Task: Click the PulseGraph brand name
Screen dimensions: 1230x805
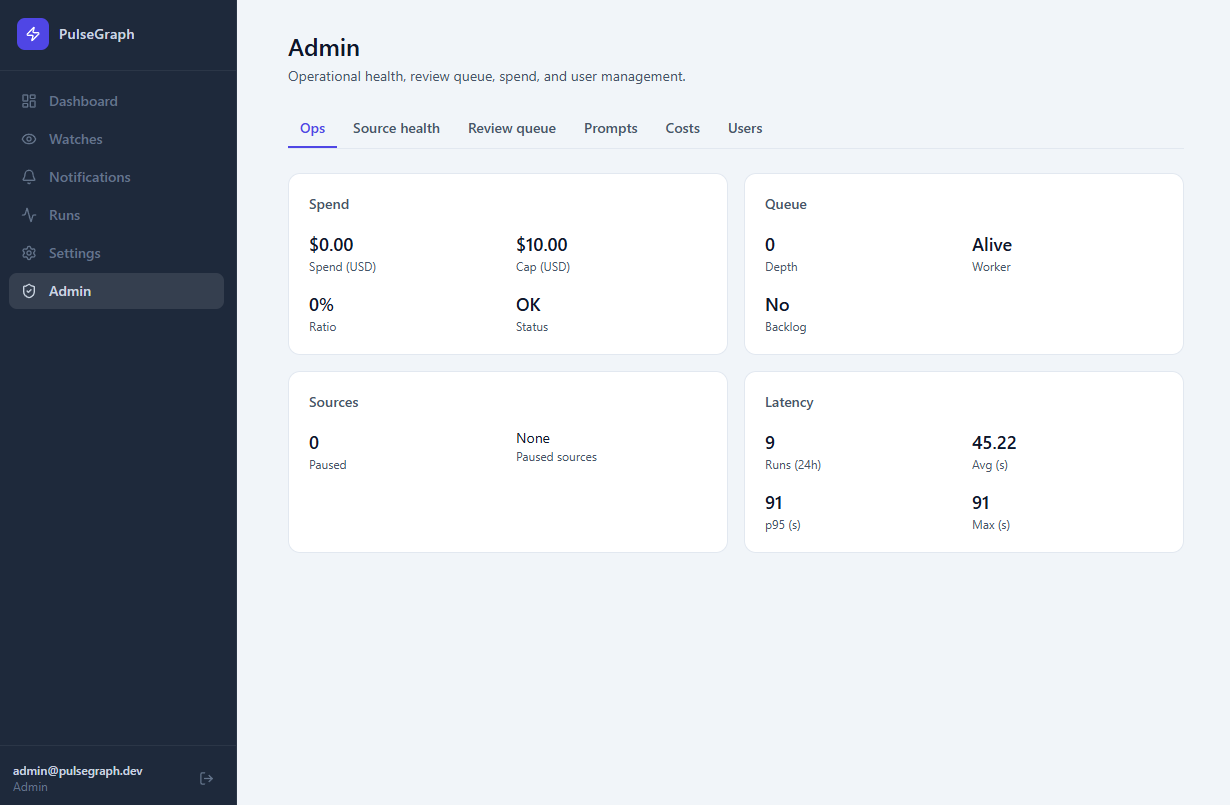Action: click(x=96, y=34)
